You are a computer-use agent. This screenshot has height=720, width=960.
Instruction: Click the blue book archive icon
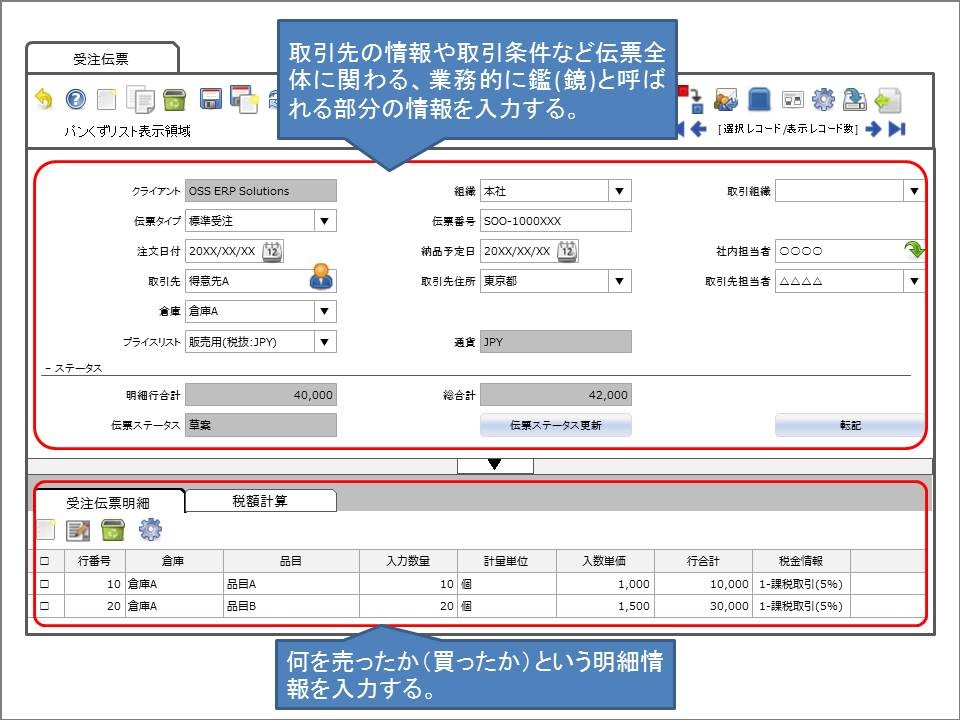[x=759, y=100]
